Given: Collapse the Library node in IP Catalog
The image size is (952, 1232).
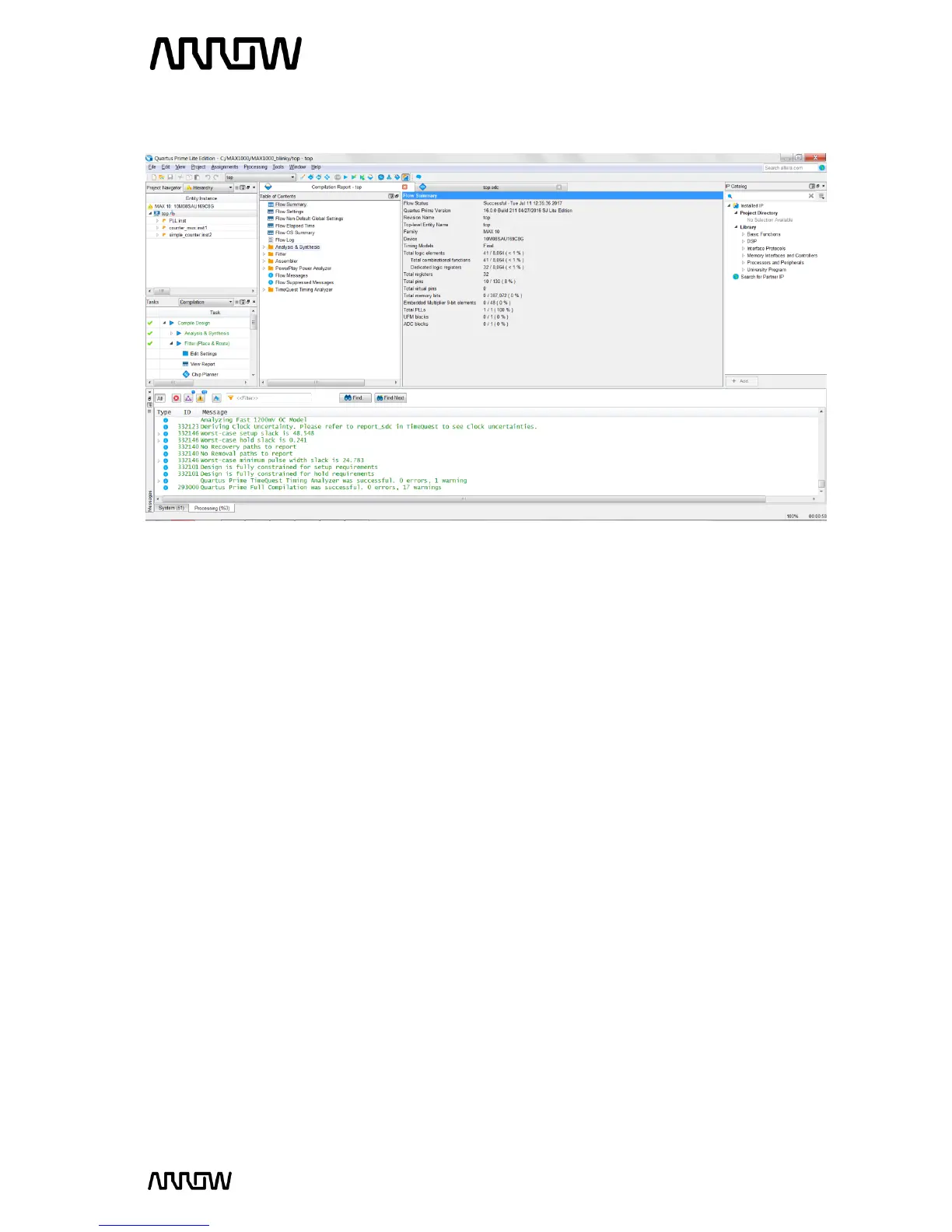Looking at the screenshot, I should pyautogui.click(x=736, y=227).
